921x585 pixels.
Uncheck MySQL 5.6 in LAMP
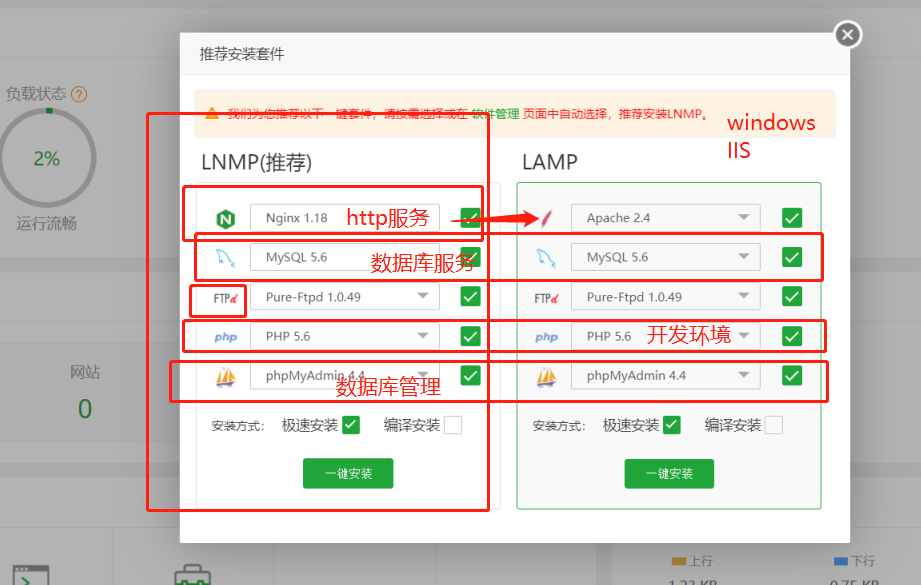click(792, 257)
